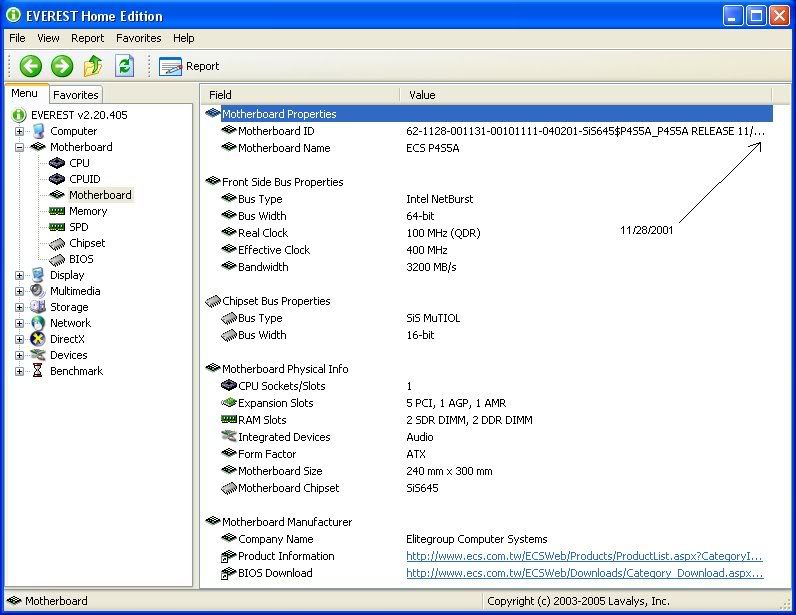Open the Memory page in tree
796x615 pixels.
[88, 211]
